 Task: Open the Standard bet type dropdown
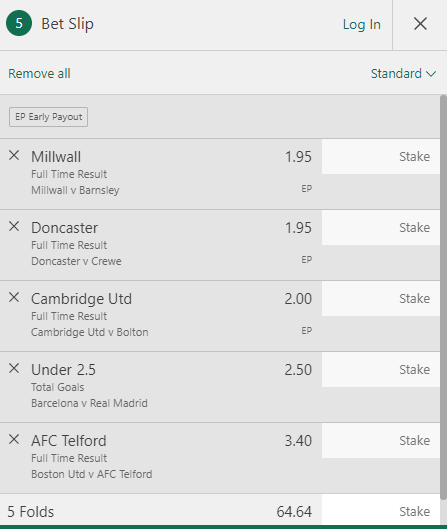pyautogui.click(x=403, y=74)
